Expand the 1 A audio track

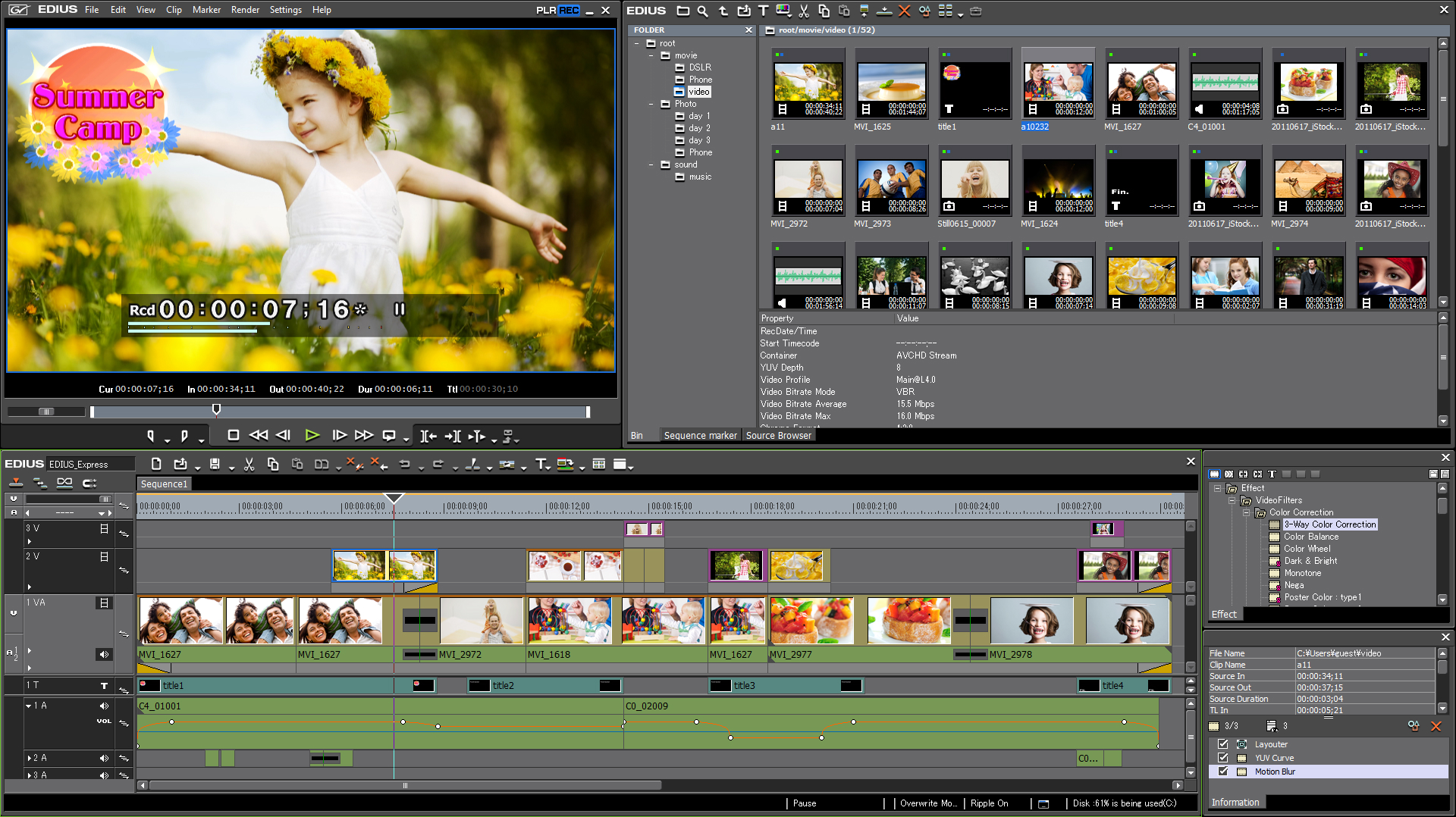pos(29,706)
